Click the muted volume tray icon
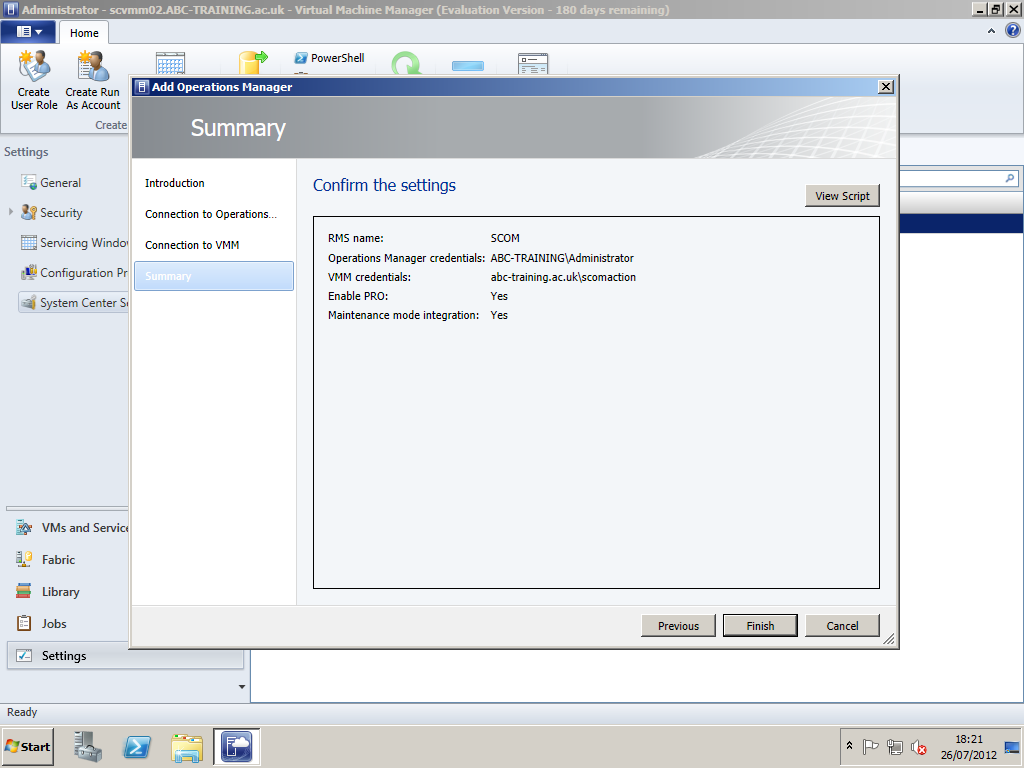 [919, 746]
